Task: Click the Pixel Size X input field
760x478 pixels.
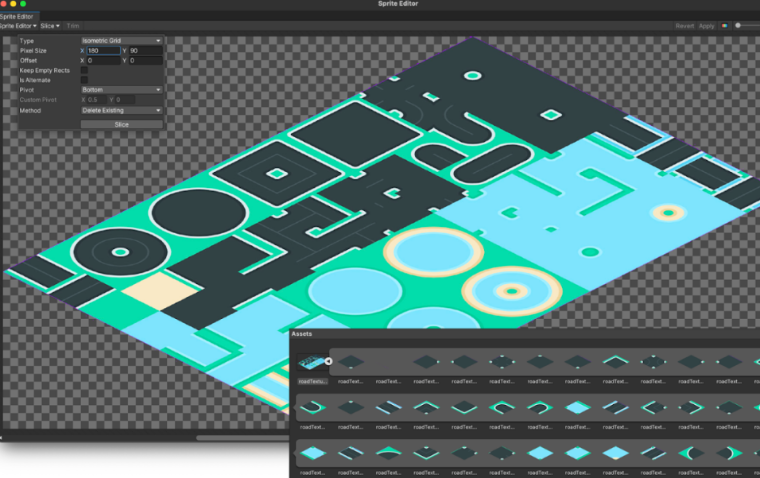Action: [103, 50]
